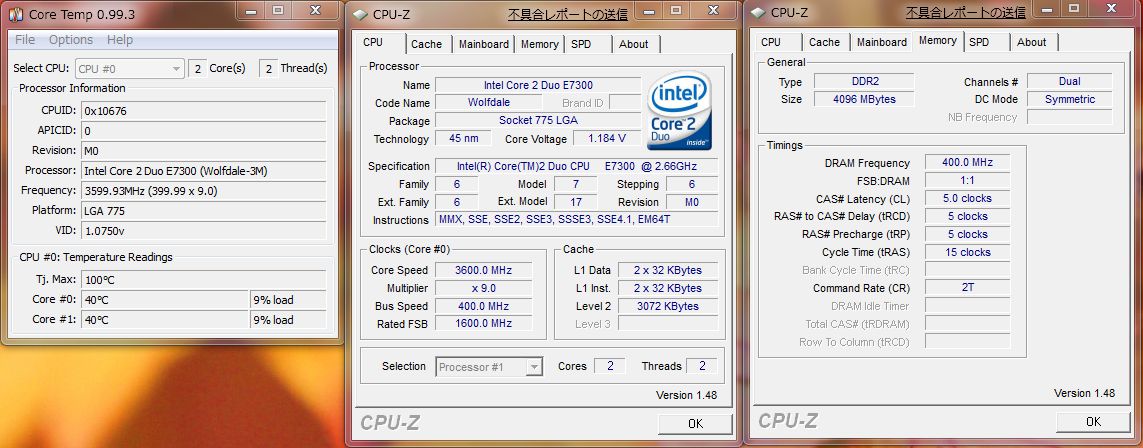
Task: Click OK in the right CPU-Z window
Action: pos(1093,421)
